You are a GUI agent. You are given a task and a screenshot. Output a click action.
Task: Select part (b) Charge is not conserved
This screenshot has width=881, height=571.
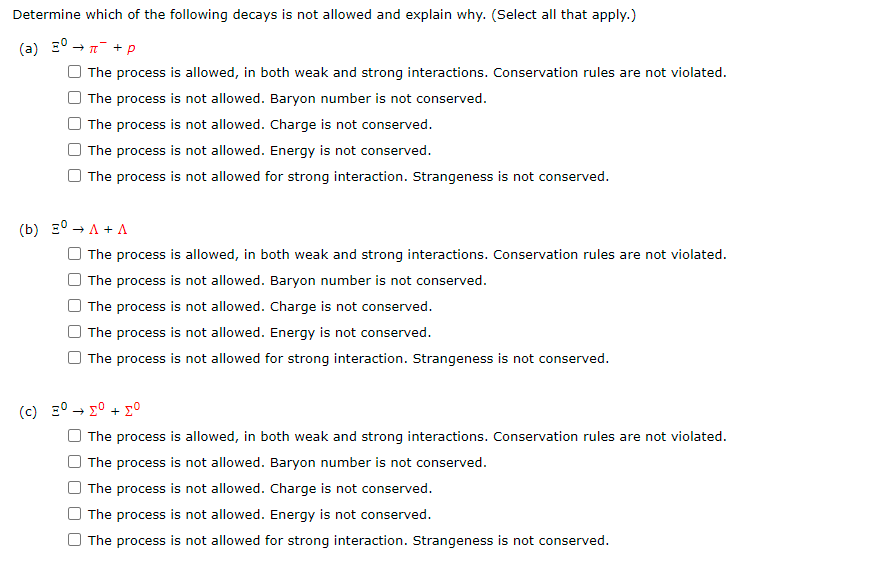pyautogui.click(x=74, y=306)
